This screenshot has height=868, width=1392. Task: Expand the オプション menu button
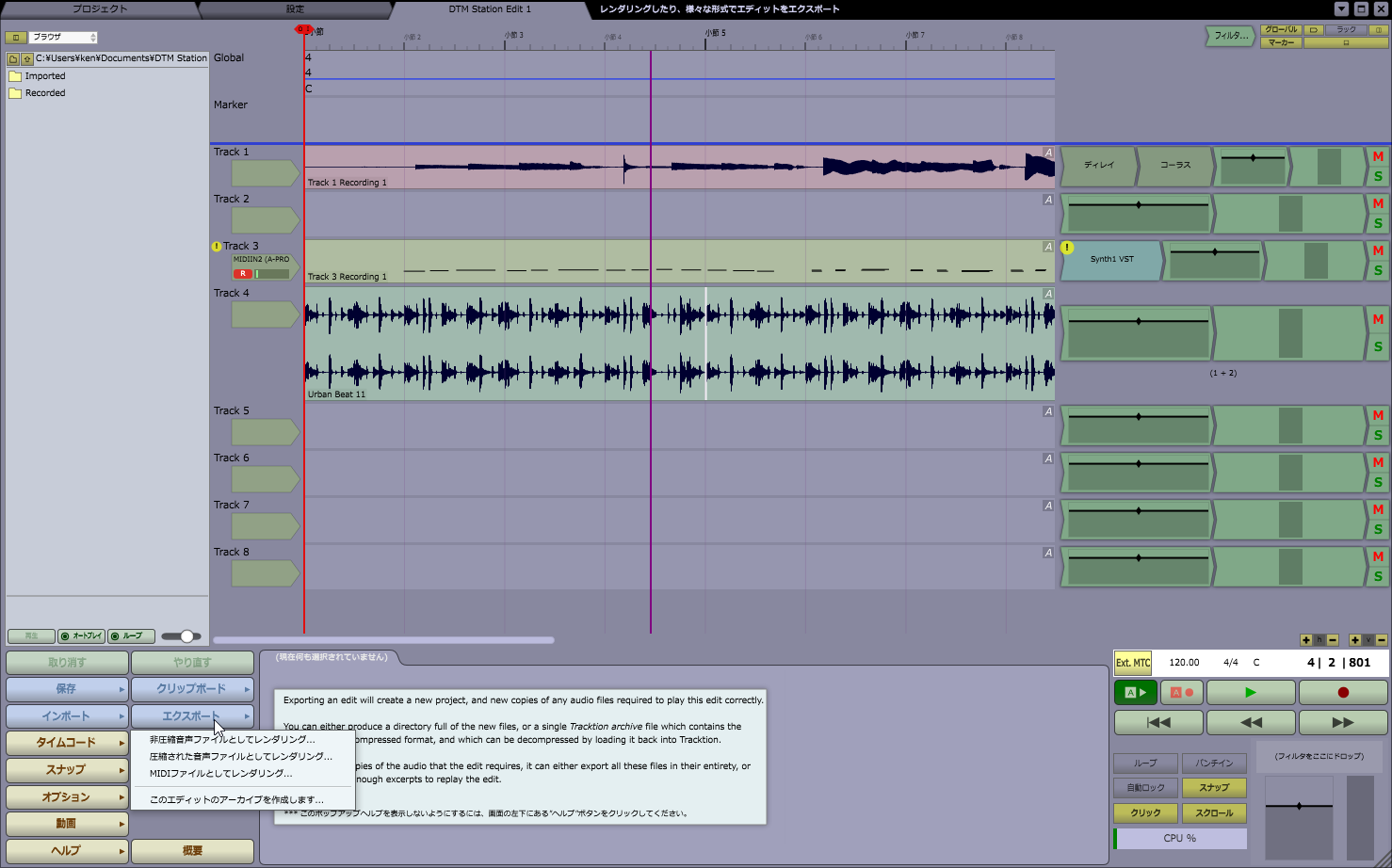[67, 796]
